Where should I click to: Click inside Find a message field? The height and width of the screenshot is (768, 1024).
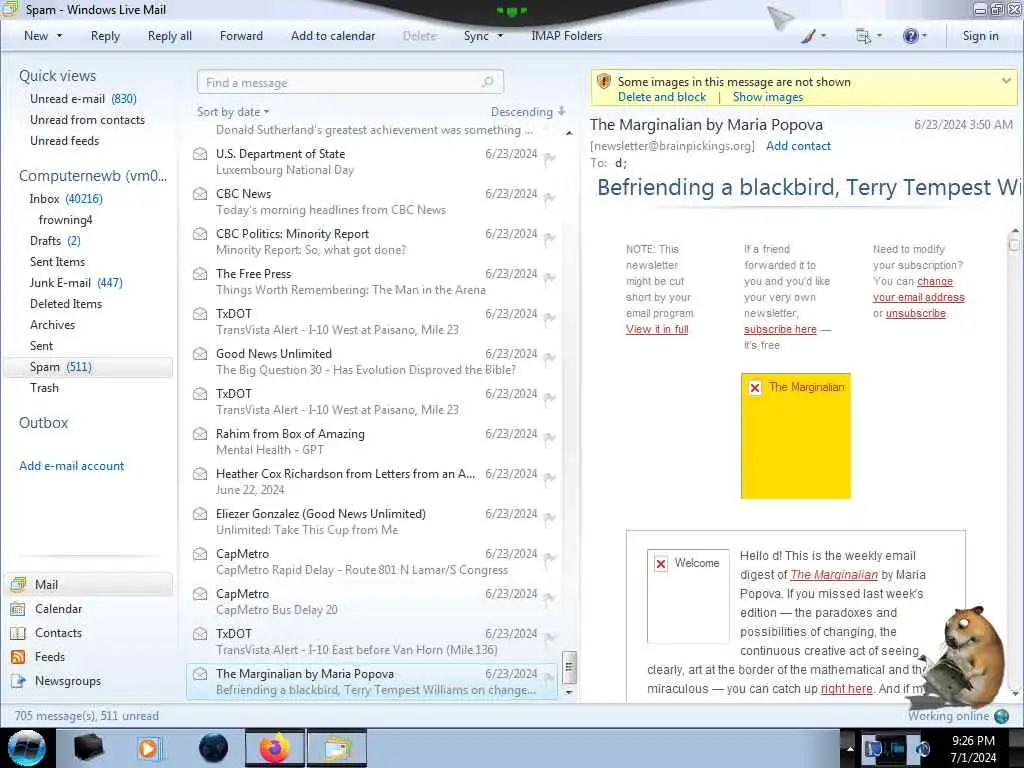click(x=350, y=82)
